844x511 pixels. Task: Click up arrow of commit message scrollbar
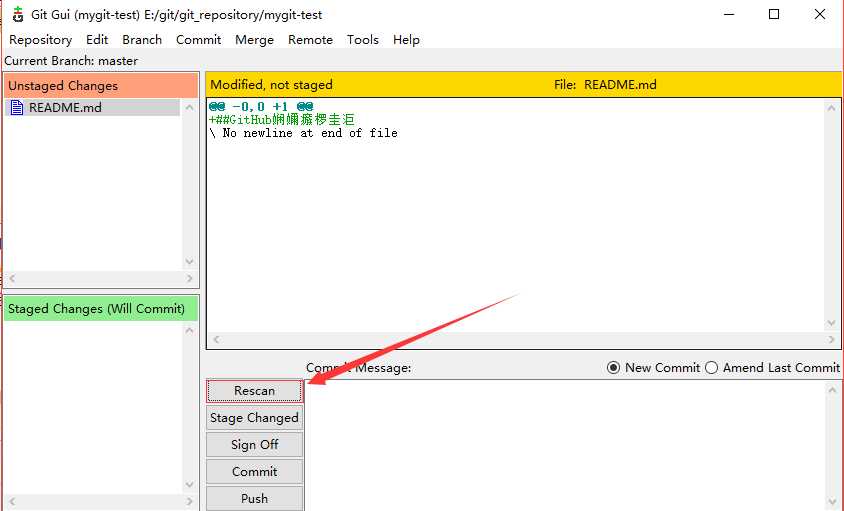(832, 390)
